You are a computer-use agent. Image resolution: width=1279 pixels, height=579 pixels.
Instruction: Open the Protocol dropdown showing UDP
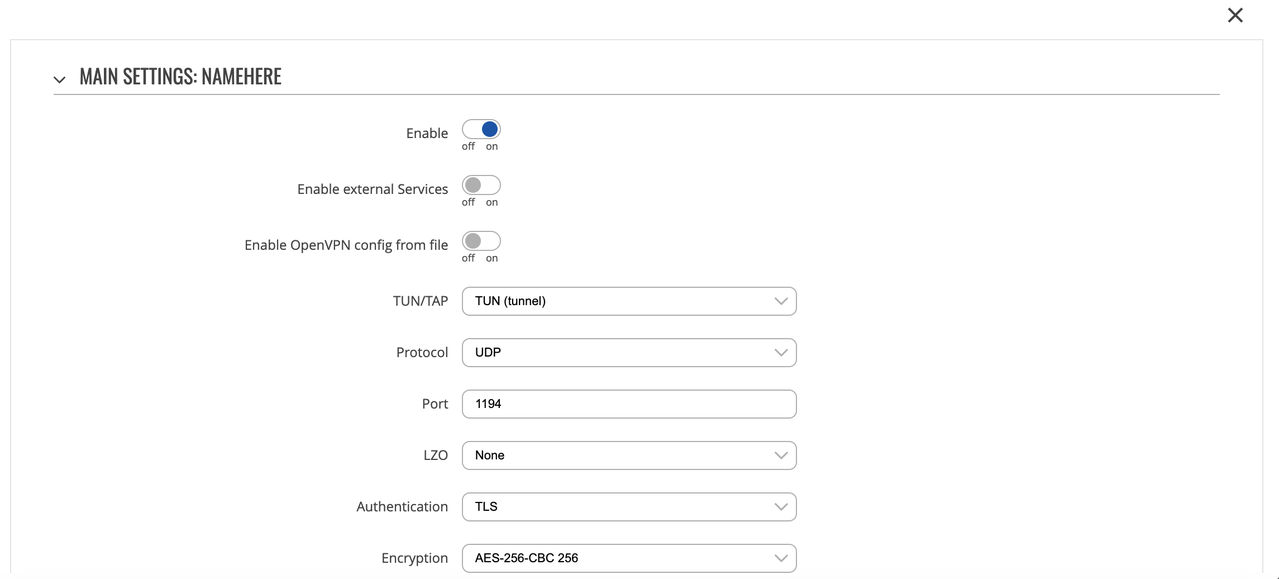628,353
